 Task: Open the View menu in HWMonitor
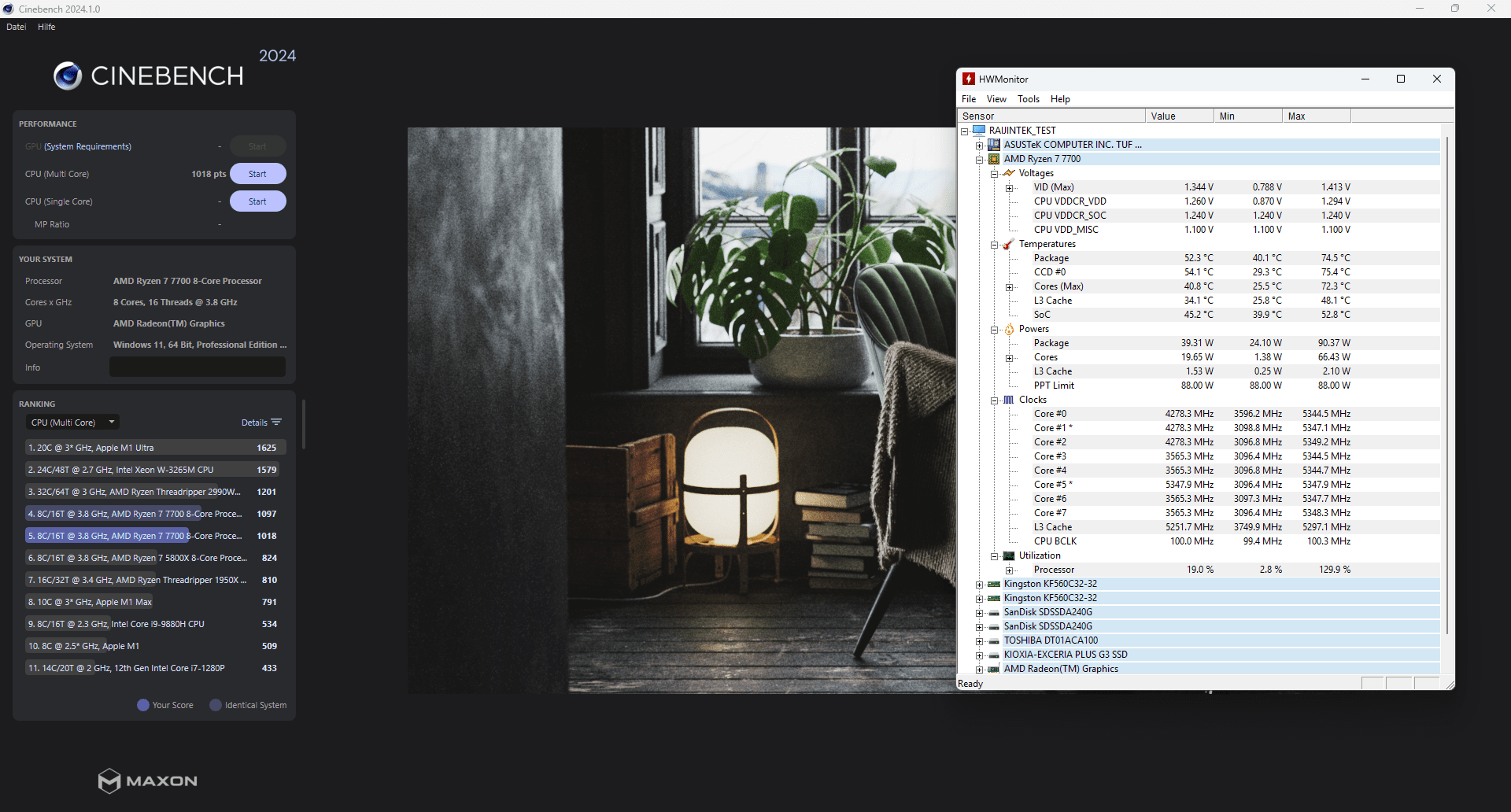(996, 99)
